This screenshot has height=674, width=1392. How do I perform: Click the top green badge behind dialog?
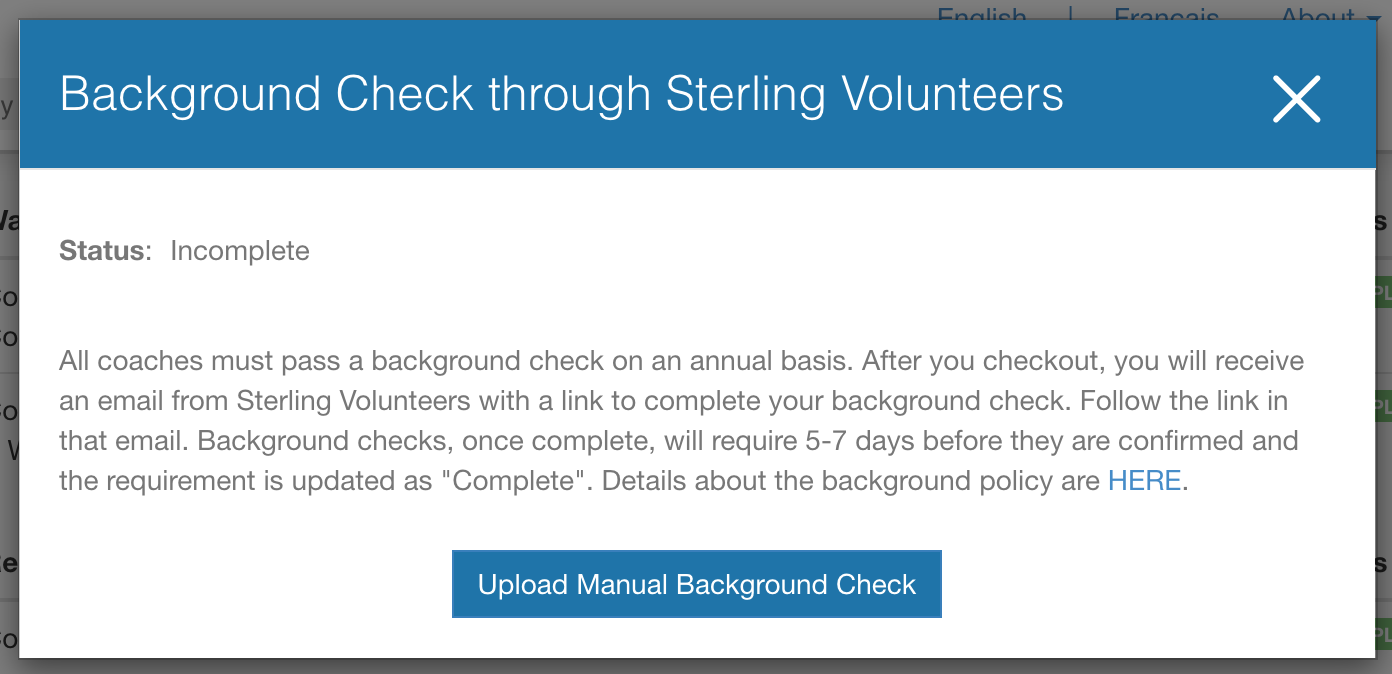pyautogui.click(x=1383, y=293)
